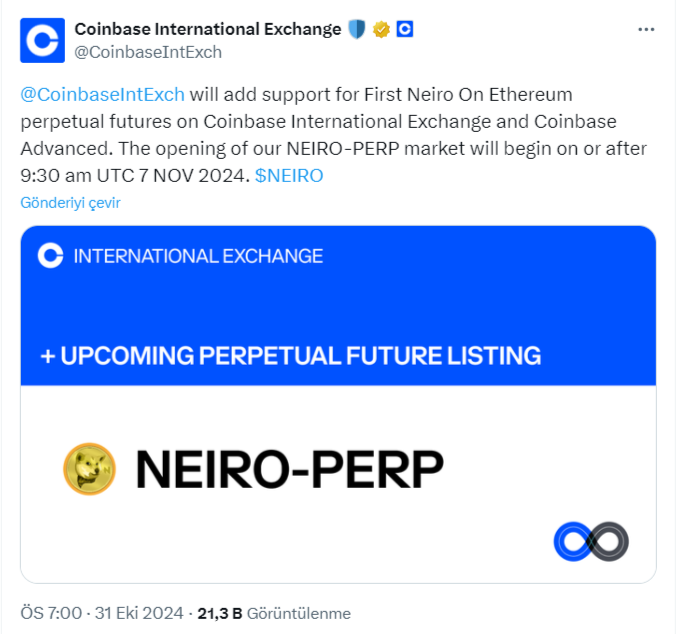Click the International Exchange banner text
The width and height of the screenshot is (685, 634).
tap(198, 256)
